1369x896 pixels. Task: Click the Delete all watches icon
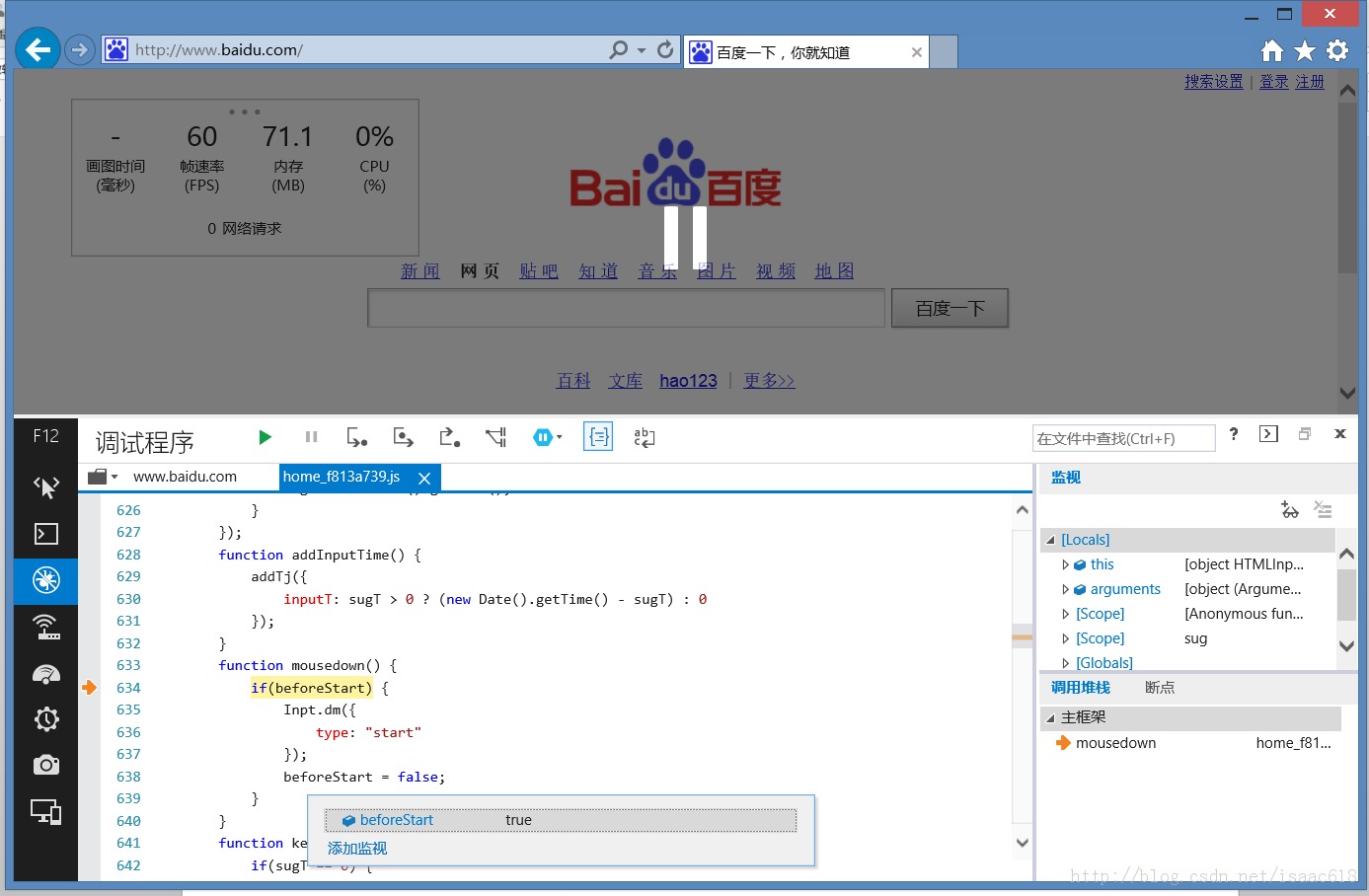coord(1323,509)
